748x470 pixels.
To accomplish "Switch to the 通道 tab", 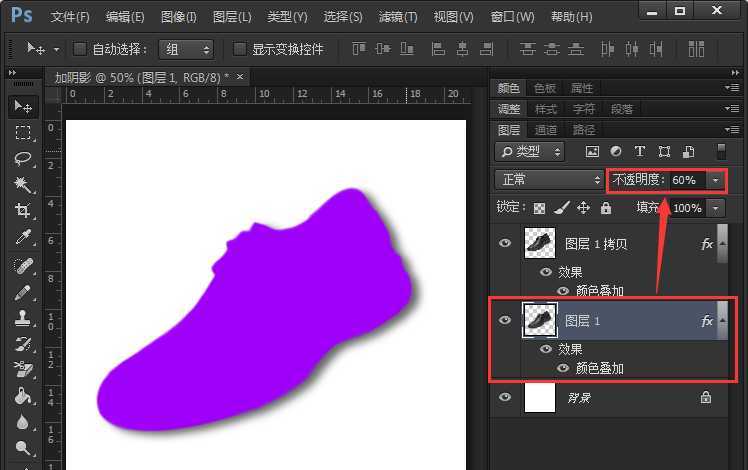I will pos(546,130).
